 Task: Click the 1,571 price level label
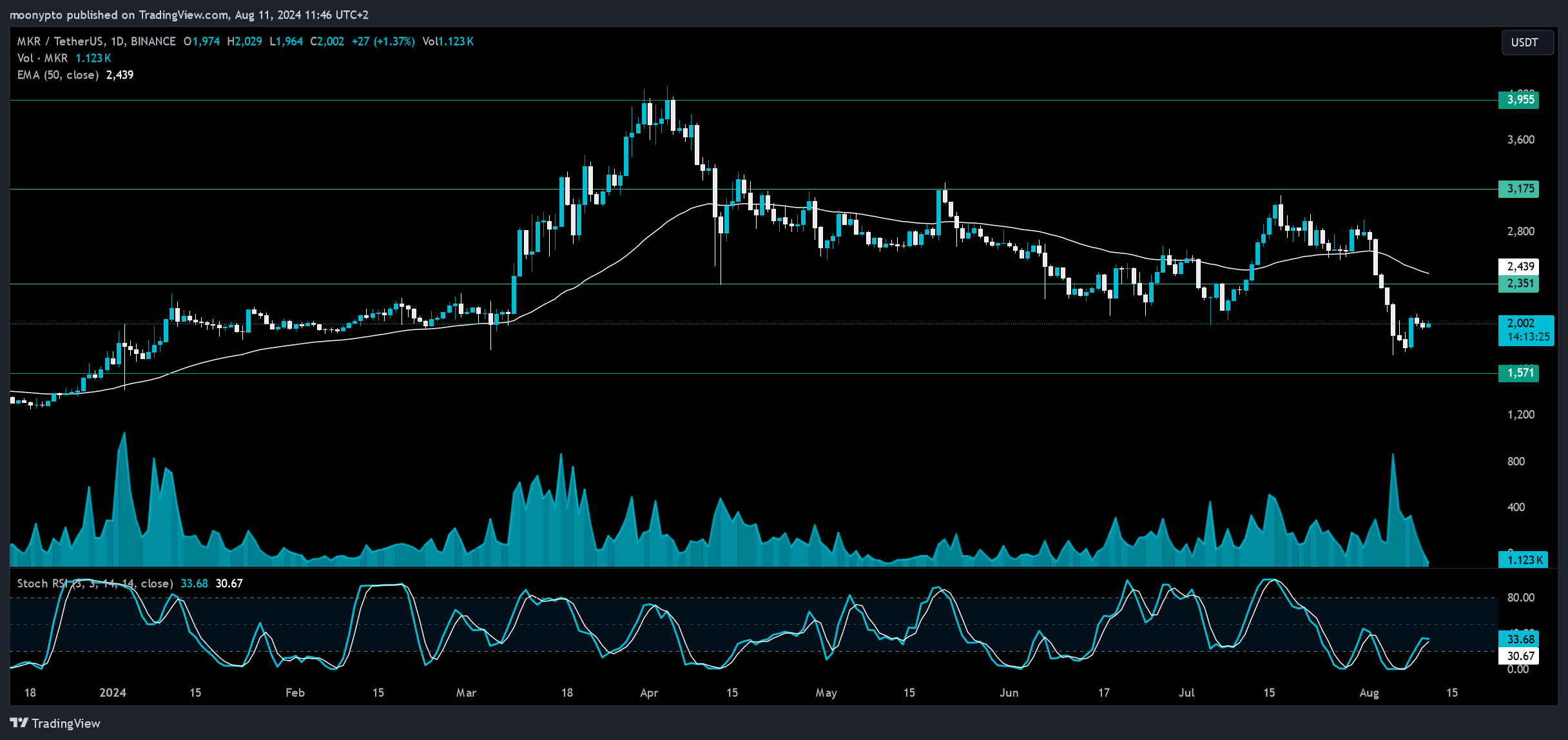[1518, 373]
